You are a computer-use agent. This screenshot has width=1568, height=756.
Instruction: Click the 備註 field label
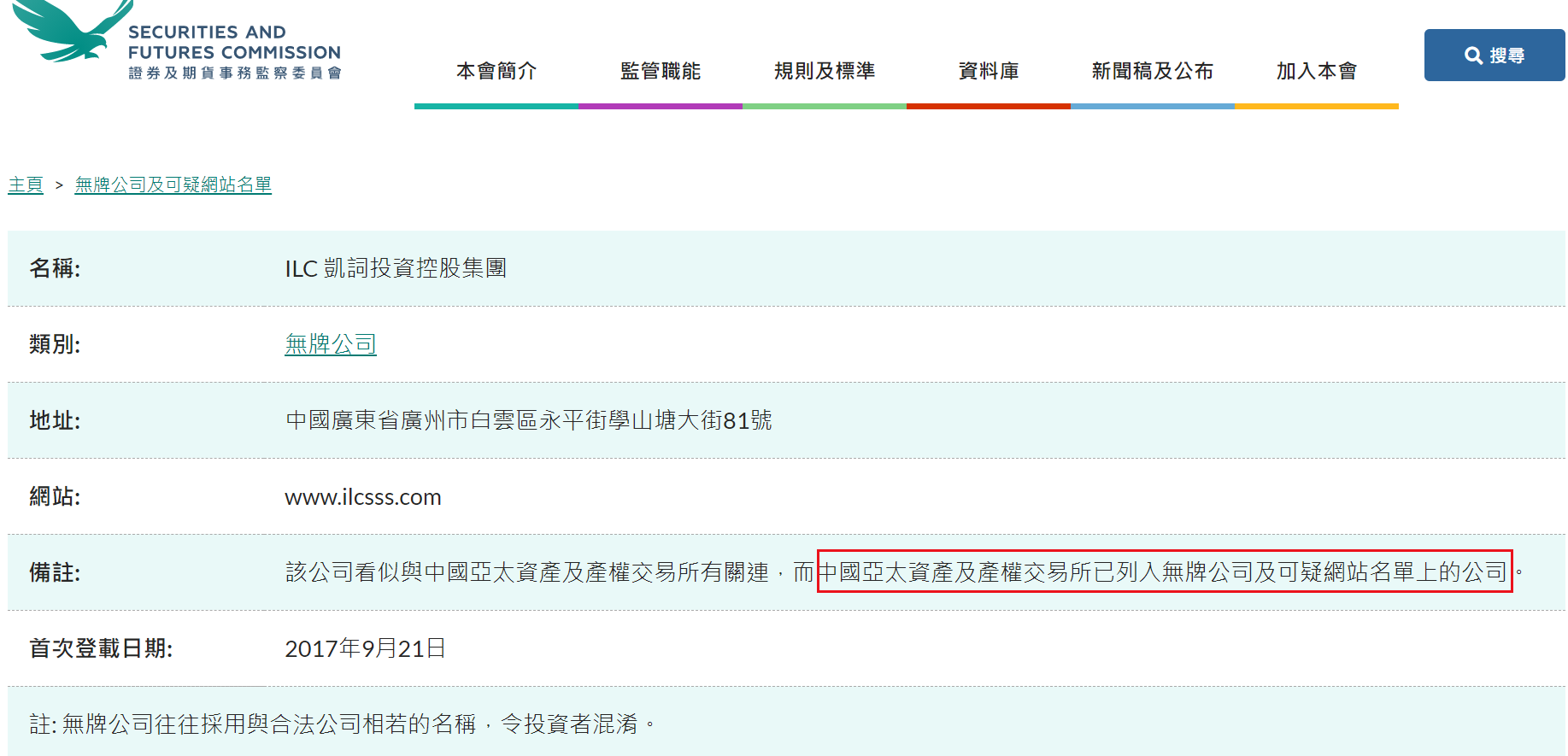[x=55, y=572]
